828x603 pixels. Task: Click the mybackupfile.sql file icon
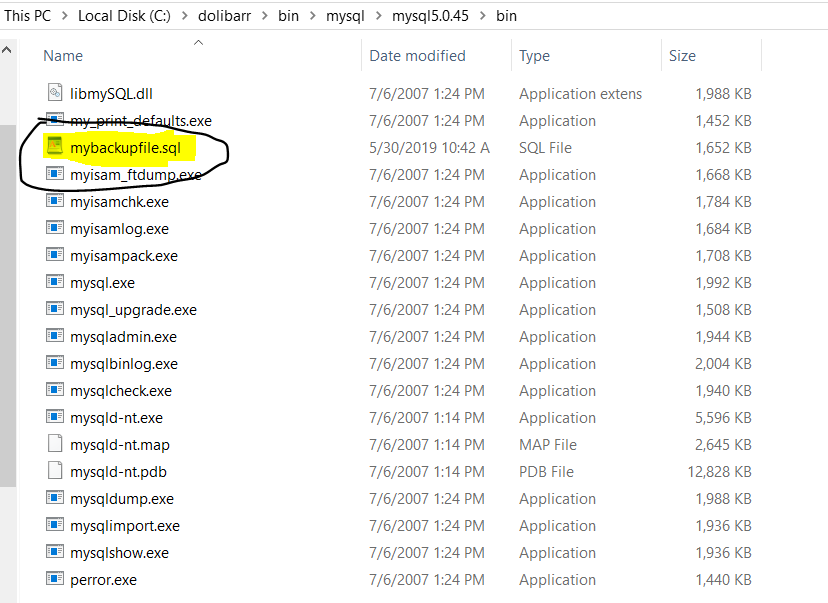[55, 147]
